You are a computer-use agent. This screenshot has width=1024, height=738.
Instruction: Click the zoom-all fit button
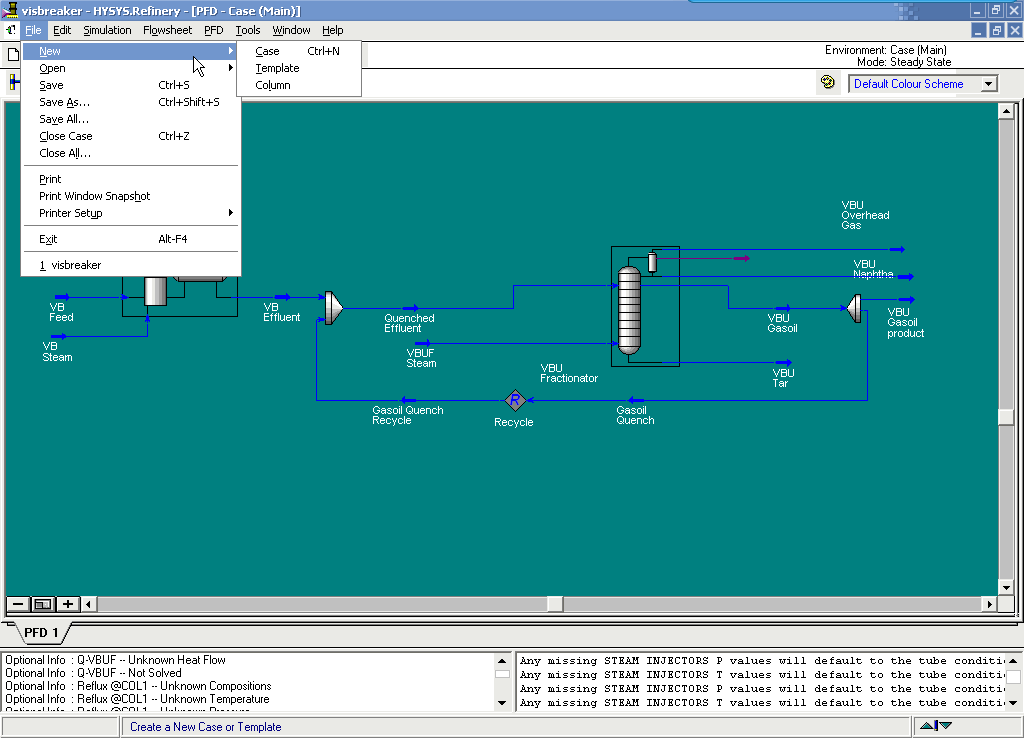[42, 604]
